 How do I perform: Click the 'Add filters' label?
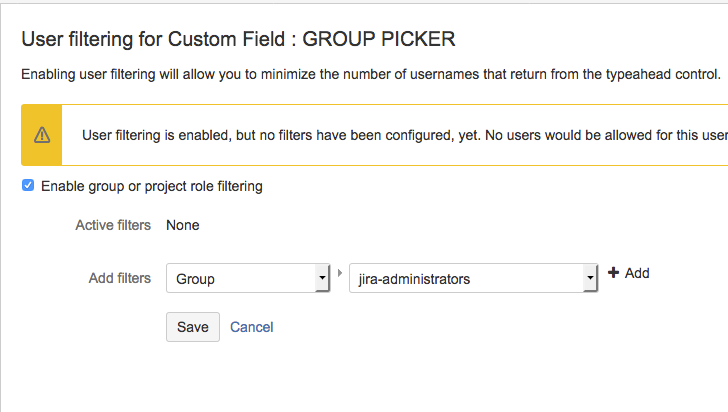[120, 278]
